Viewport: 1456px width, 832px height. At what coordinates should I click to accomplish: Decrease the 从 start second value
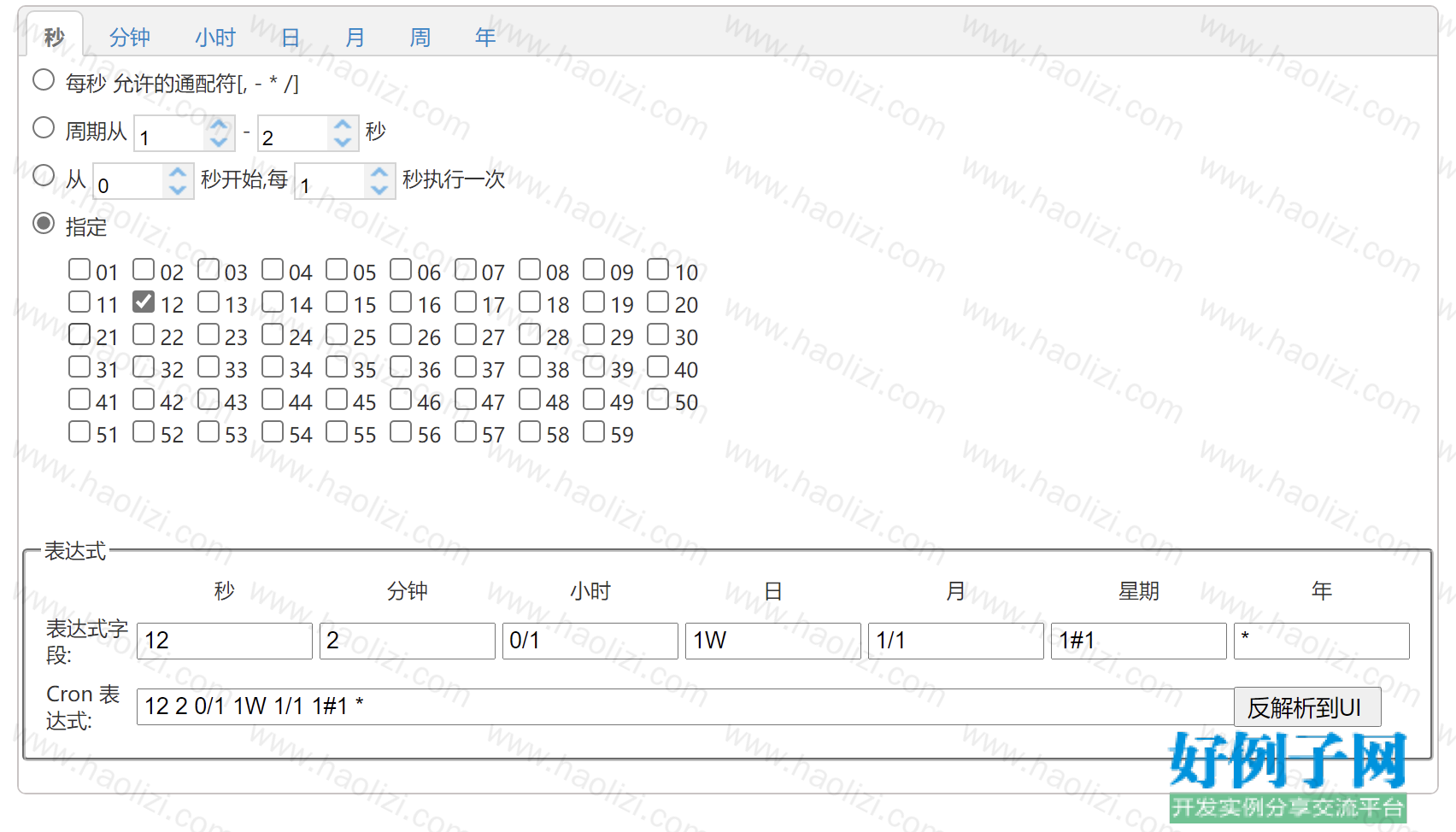pyautogui.click(x=178, y=190)
